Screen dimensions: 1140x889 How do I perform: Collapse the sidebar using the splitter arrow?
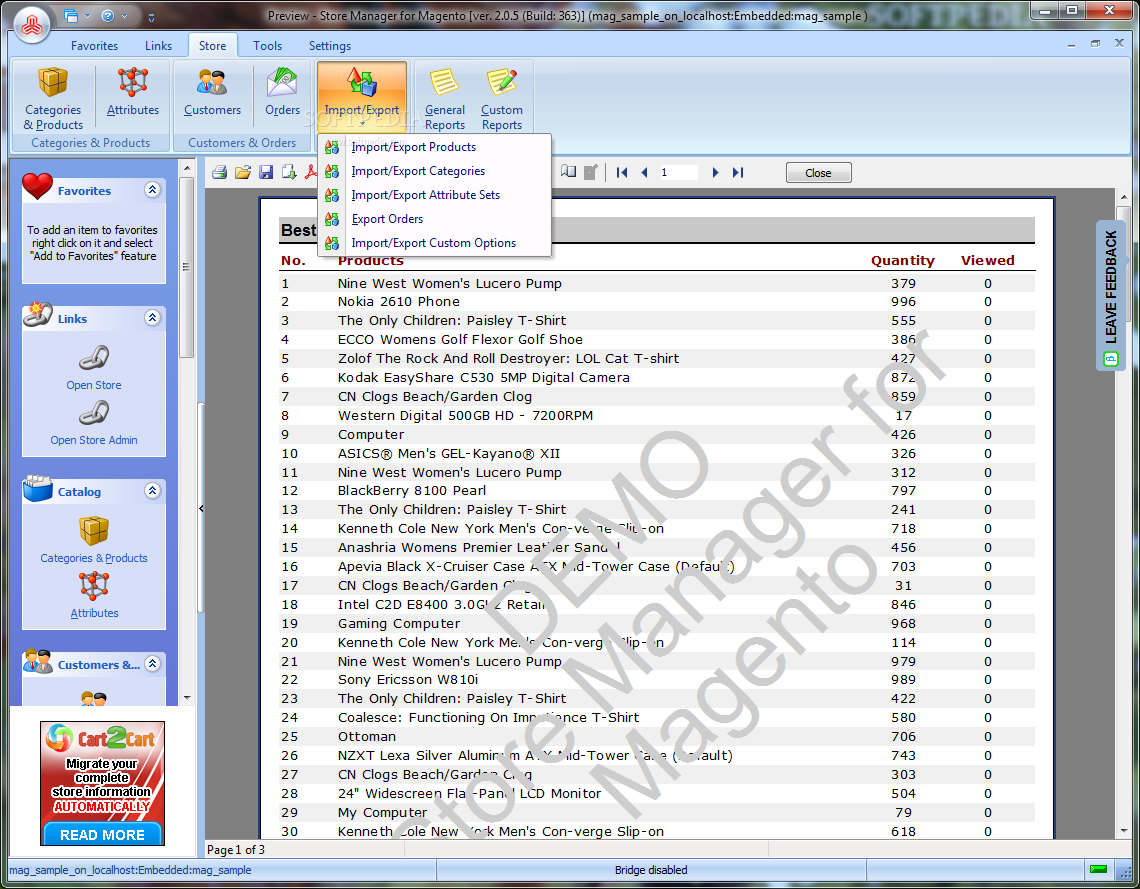201,509
